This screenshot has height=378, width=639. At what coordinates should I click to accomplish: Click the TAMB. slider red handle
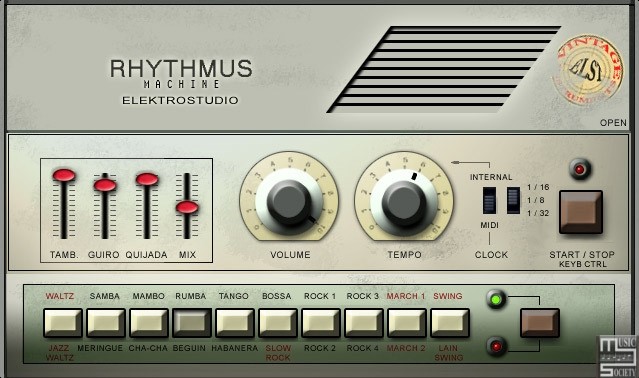[64, 175]
